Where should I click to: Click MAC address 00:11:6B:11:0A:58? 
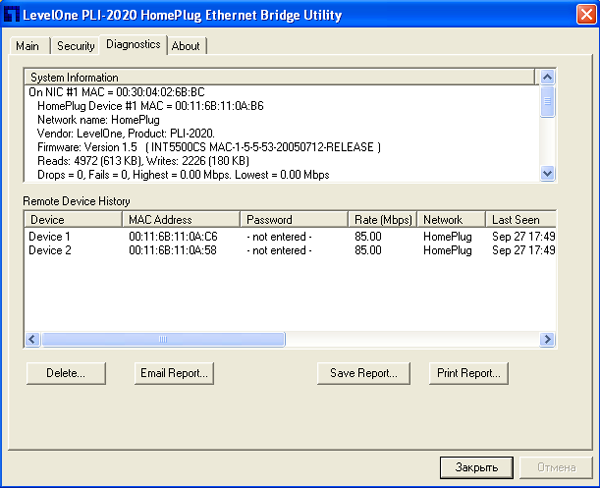tap(173, 250)
